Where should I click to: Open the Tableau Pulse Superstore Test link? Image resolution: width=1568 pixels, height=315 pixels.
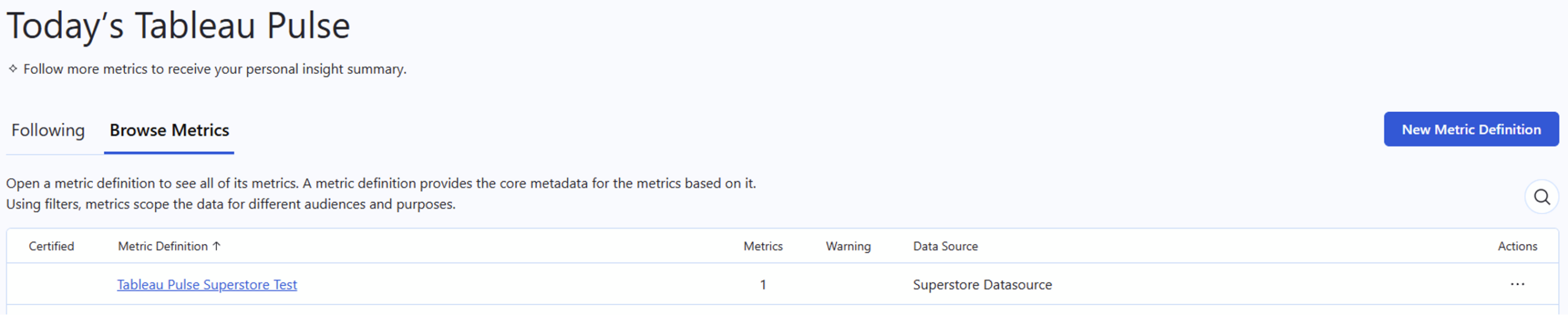(x=207, y=284)
